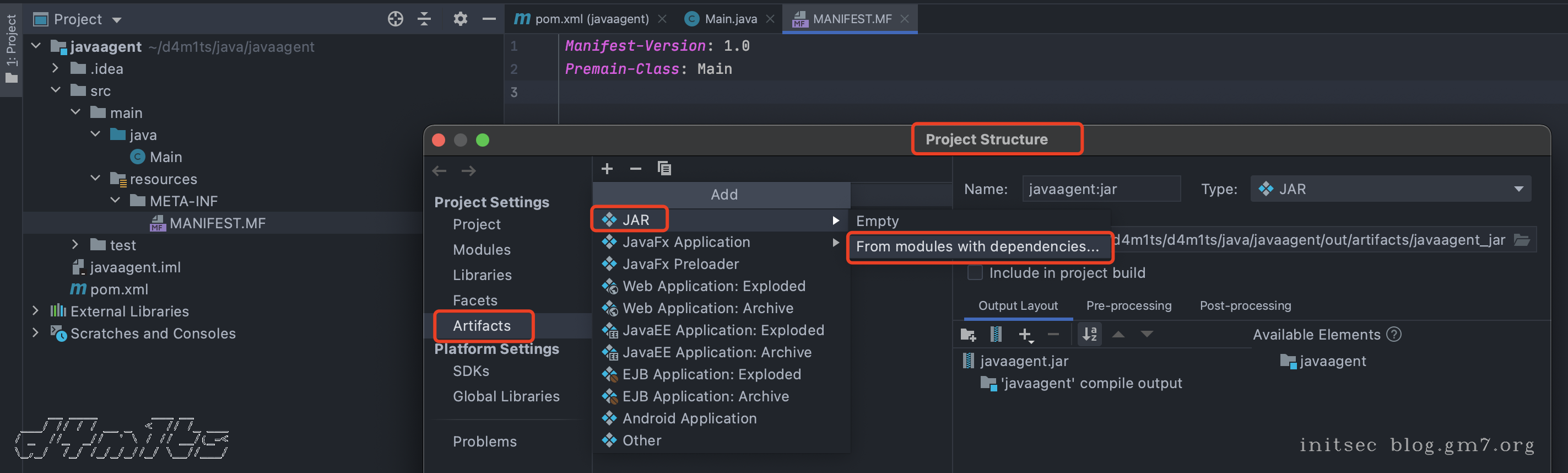The width and height of the screenshot is (1568, 473).
Task: Open Modules settings section
Action: (482, 250)
